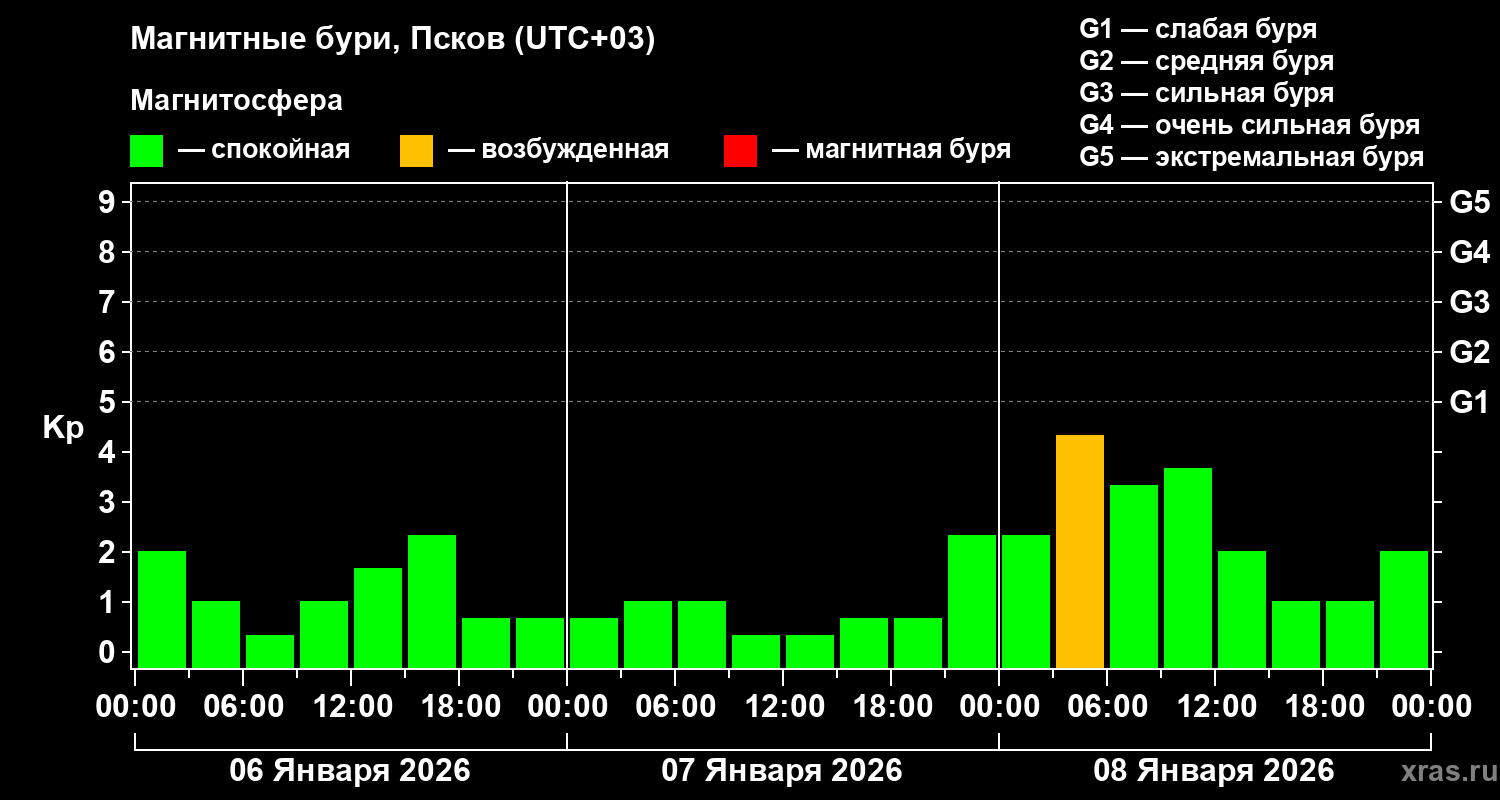Image resolution: width=1500 pixels, height=800 pixels.
Task: Click the right-axis 'G3' label
Action: 1470,302
